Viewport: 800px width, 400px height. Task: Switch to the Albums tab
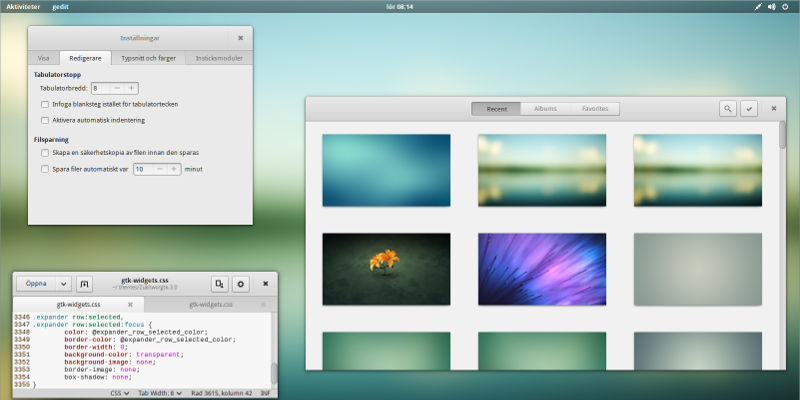pos(545,108)
